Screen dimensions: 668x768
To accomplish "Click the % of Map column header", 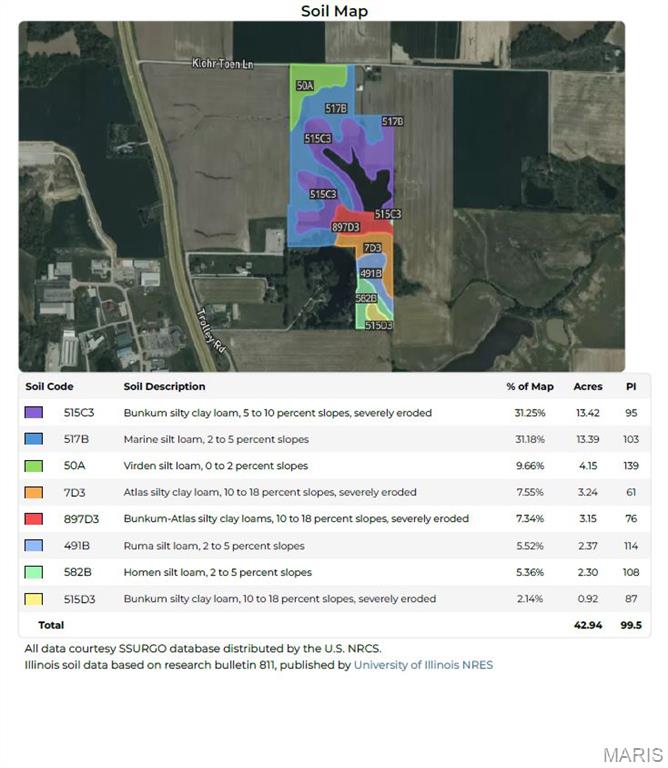I will click(529, 386).
